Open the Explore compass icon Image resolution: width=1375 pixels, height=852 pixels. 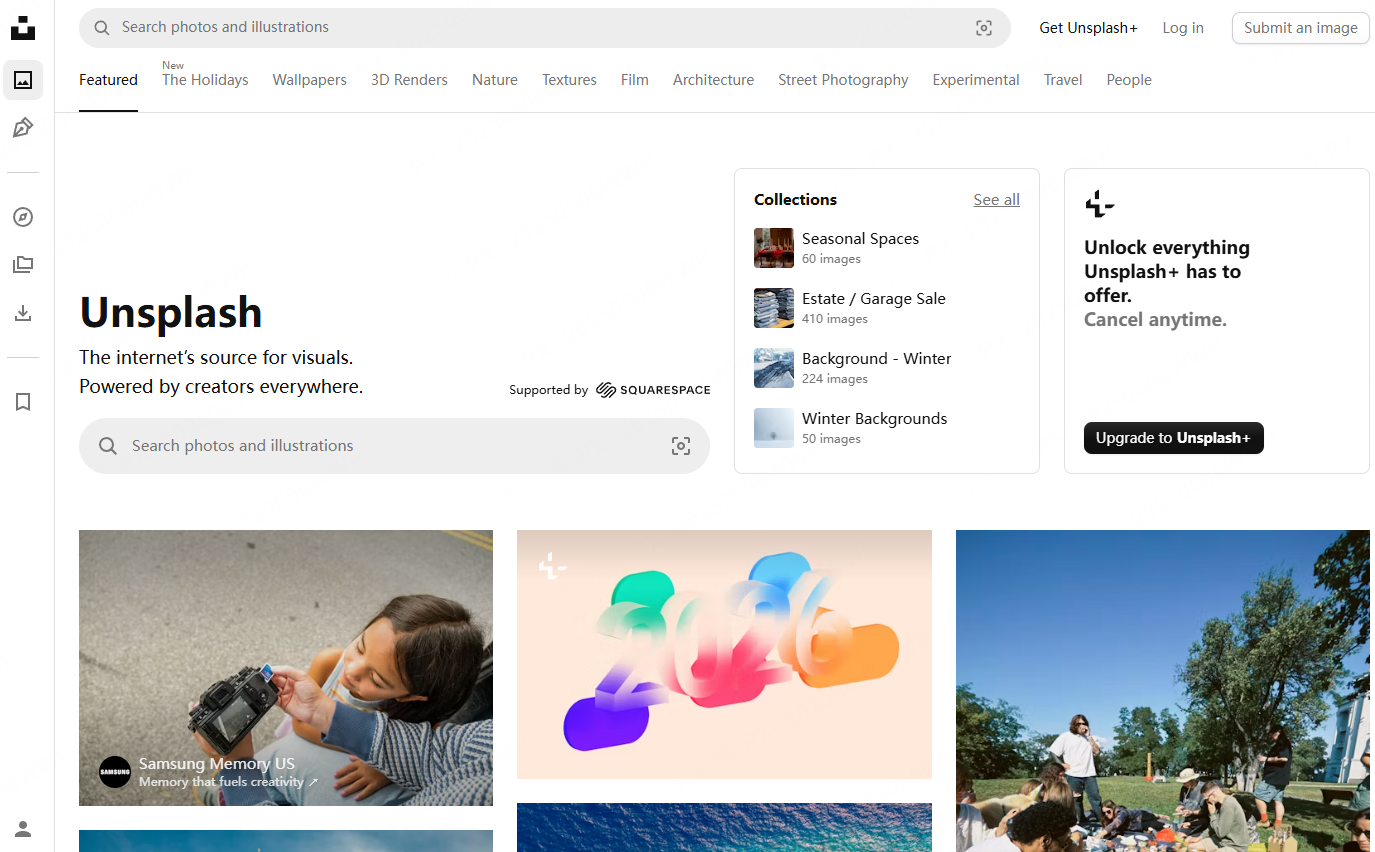(x=23, y=217)
